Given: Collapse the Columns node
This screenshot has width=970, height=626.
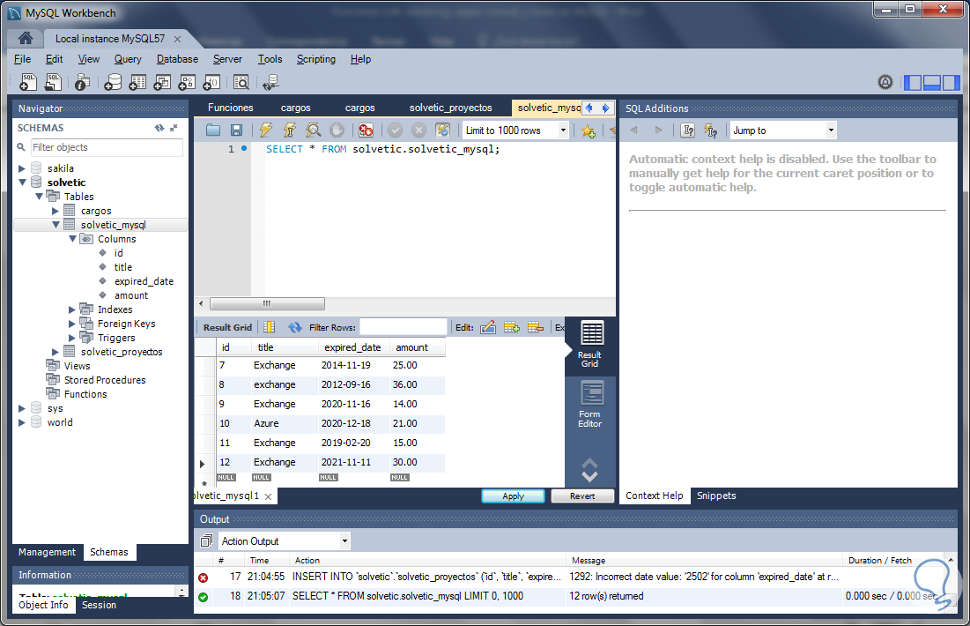Looking at the screenshot, I should pos(72,239).
